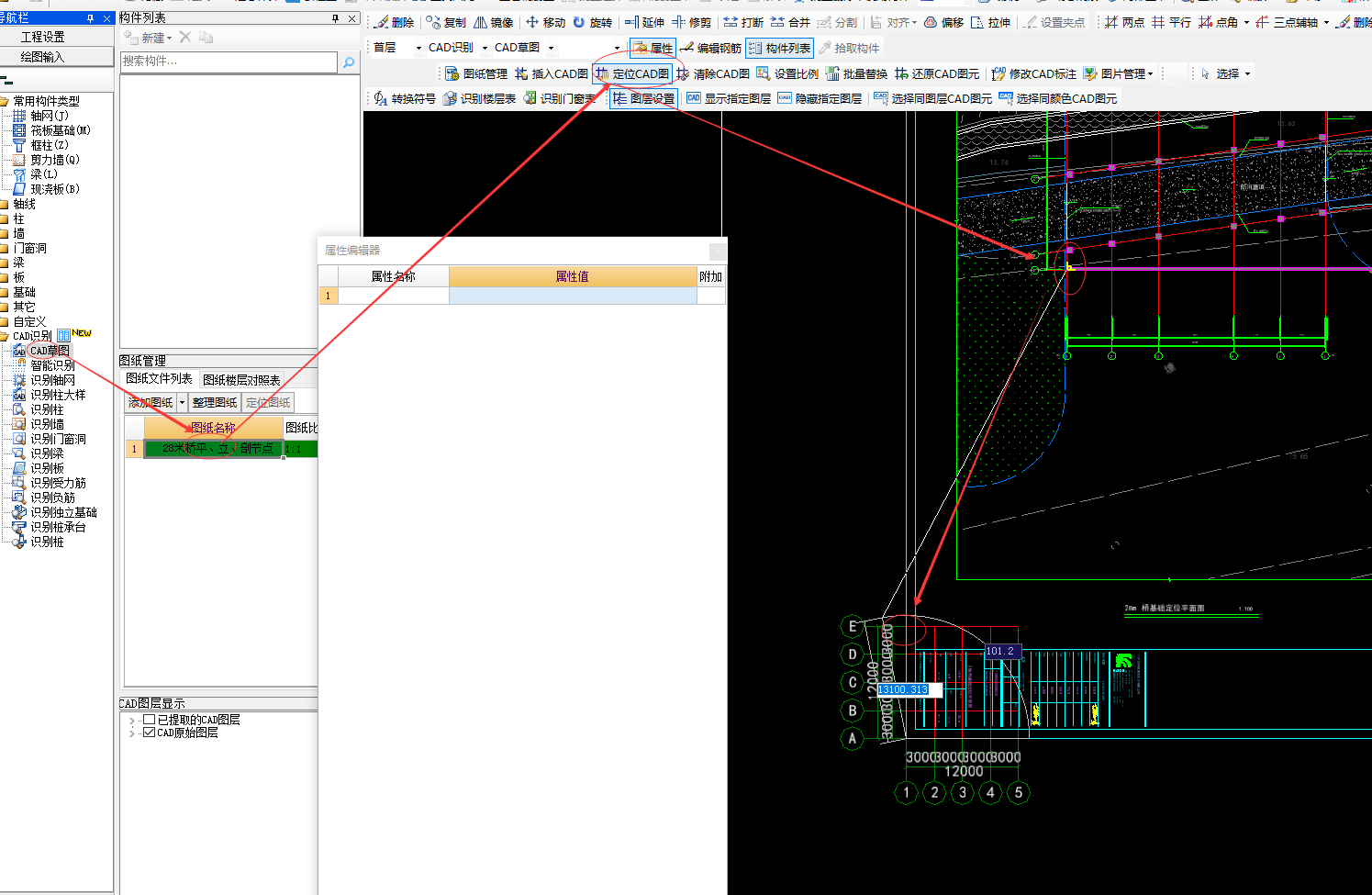Select the 拉伸 (stretch) tool
The height and width of the screenshot is (895, 1372).
[x=991, y=22]
